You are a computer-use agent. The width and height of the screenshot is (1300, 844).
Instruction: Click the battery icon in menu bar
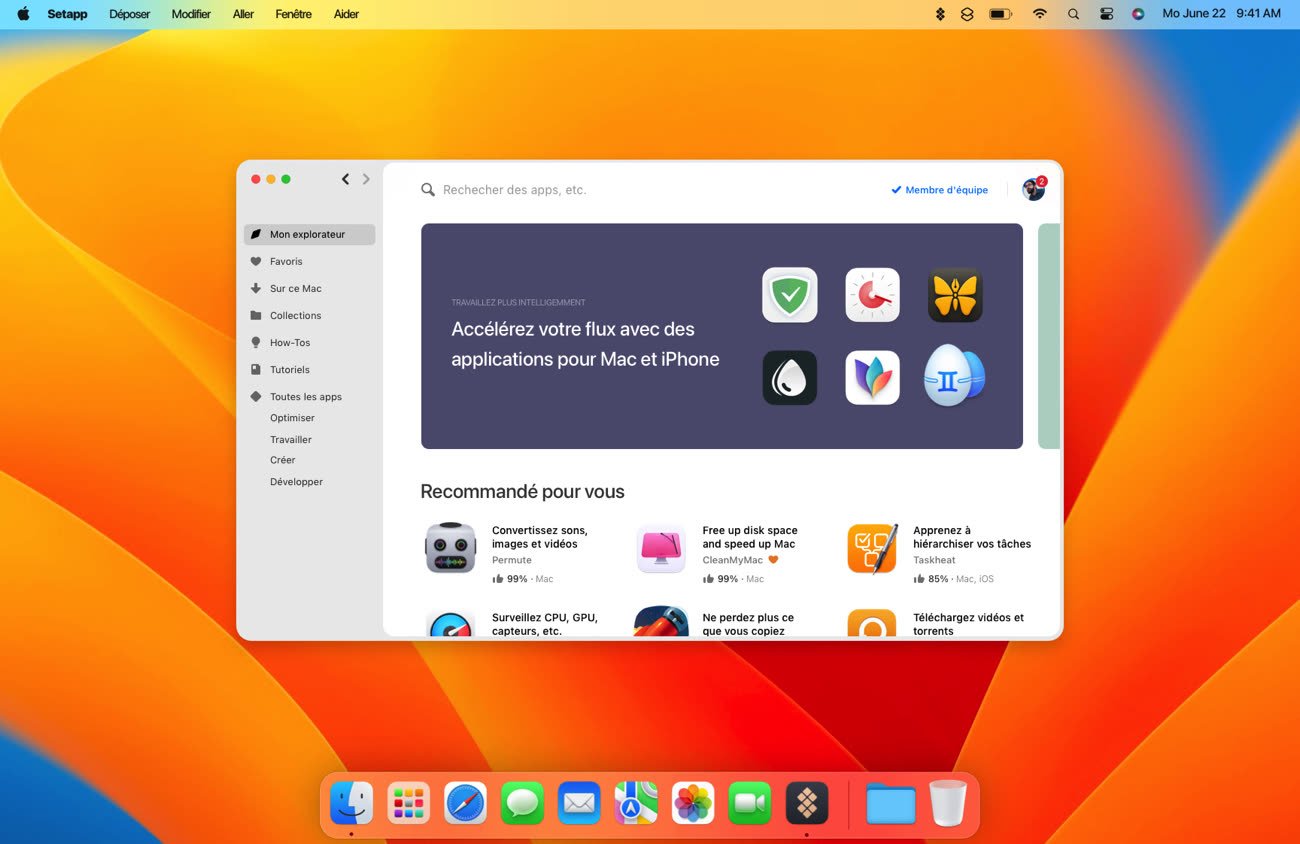tap(1000, 14)
